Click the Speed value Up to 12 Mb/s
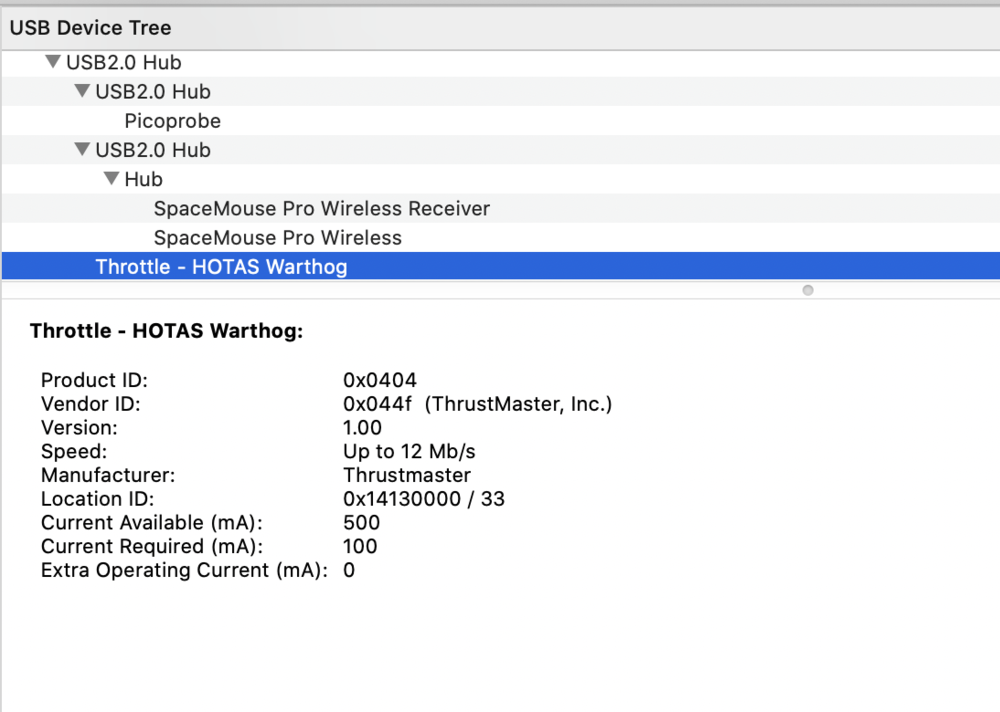 coord(409,451)
